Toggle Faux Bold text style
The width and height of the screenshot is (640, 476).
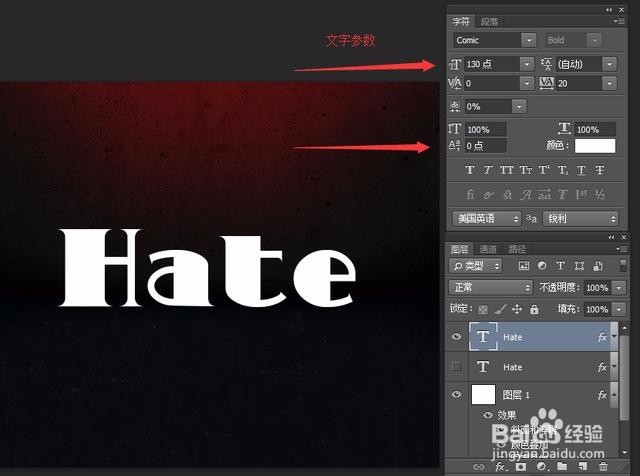coord(470,170)
